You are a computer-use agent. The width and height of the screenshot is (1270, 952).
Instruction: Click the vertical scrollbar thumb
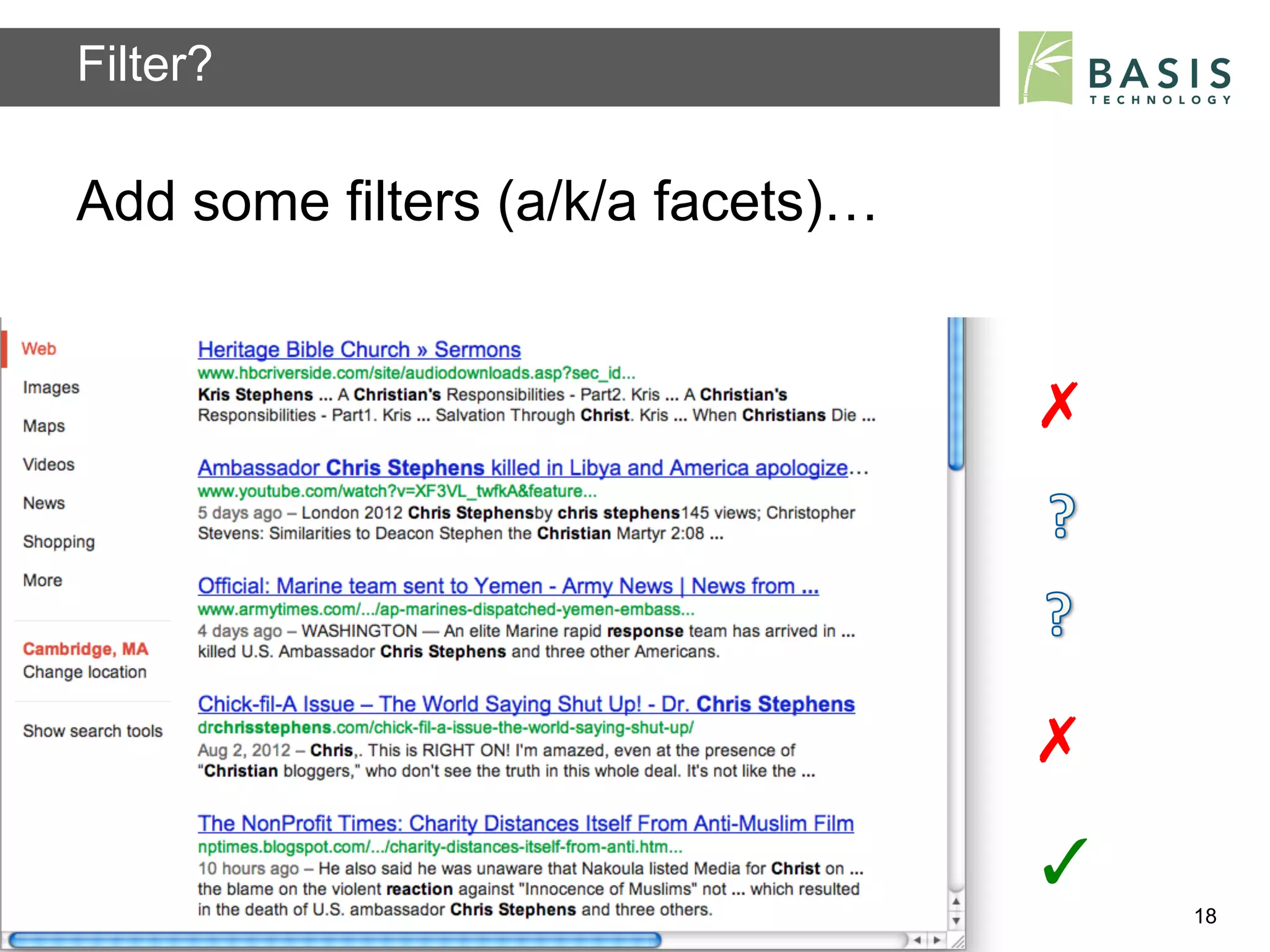[x=956, y=394]
